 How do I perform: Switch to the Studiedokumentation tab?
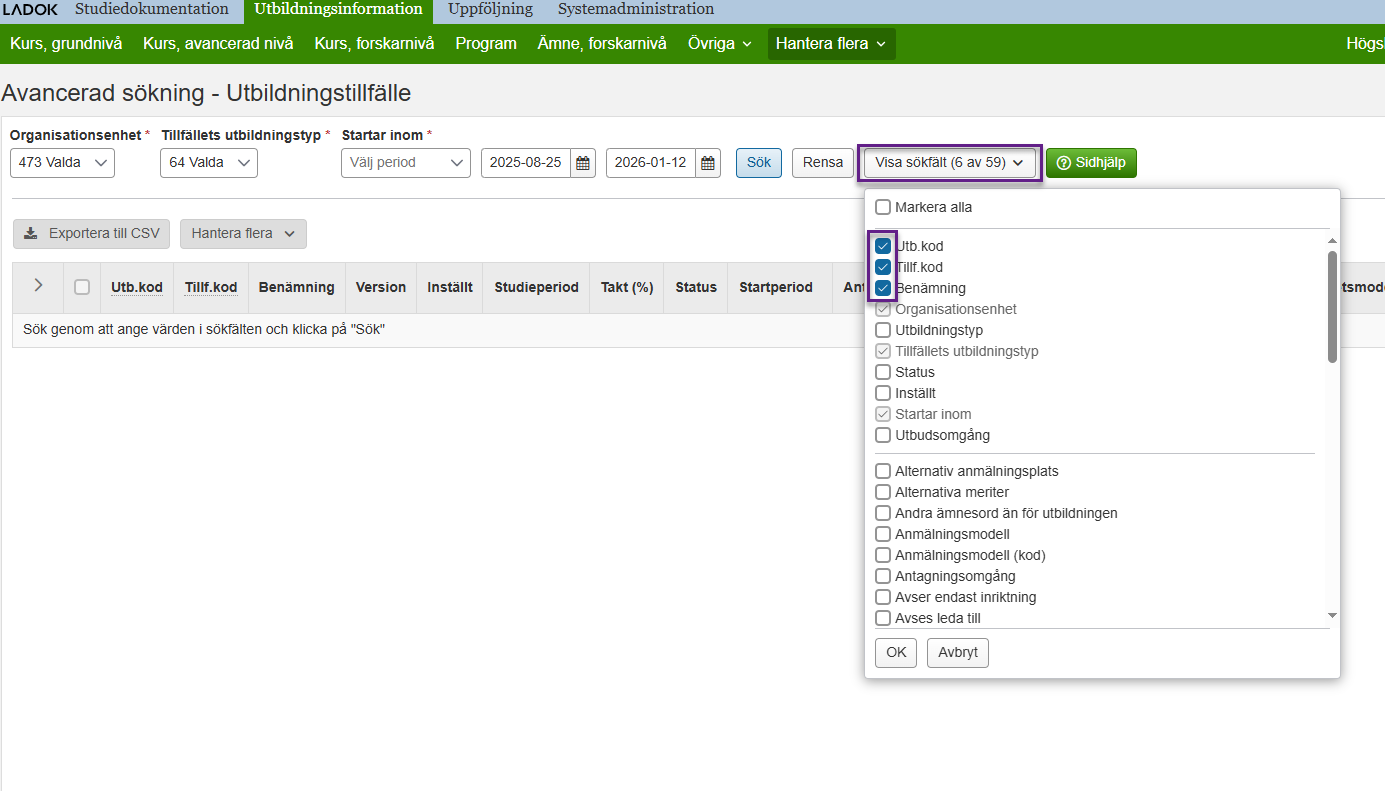(x=152, y=10)
